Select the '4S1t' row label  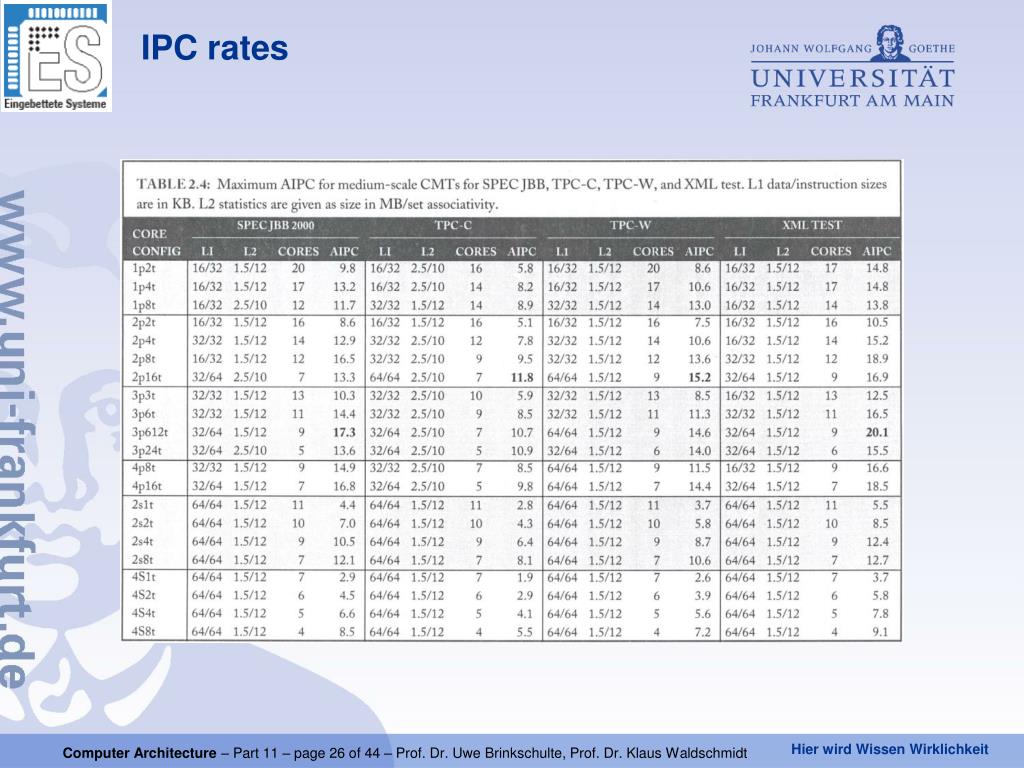click(143, 577)
